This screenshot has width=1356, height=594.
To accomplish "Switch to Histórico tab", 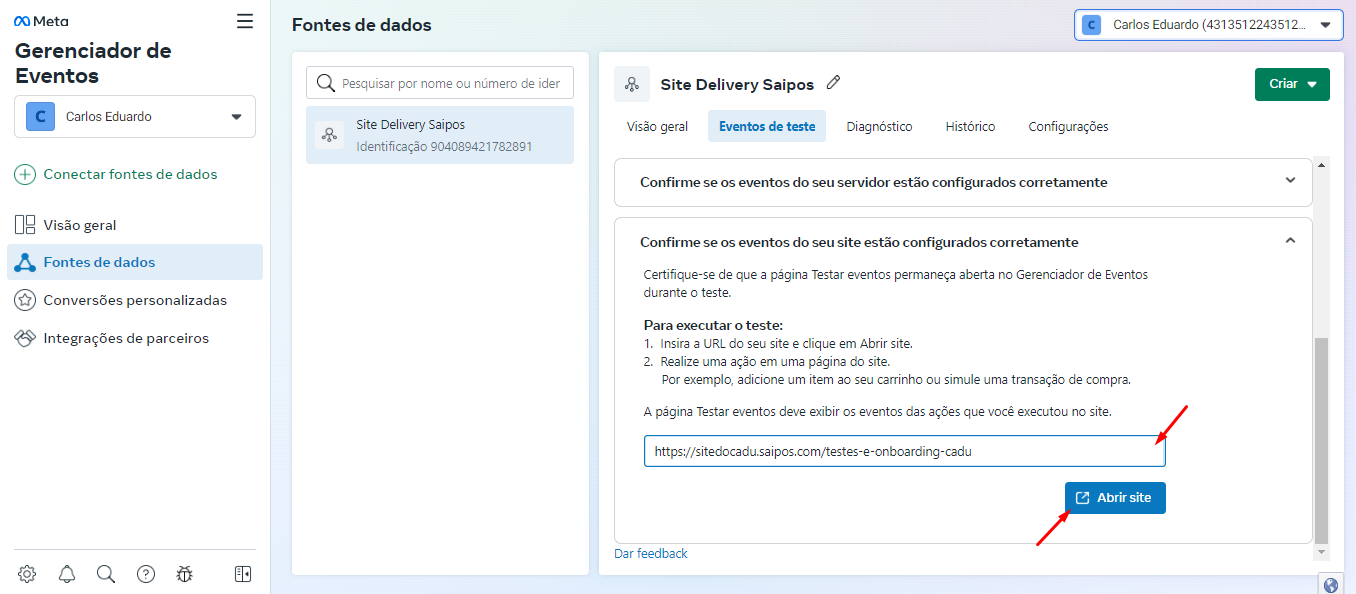I will pyautogui.click(x=970, y=127).
